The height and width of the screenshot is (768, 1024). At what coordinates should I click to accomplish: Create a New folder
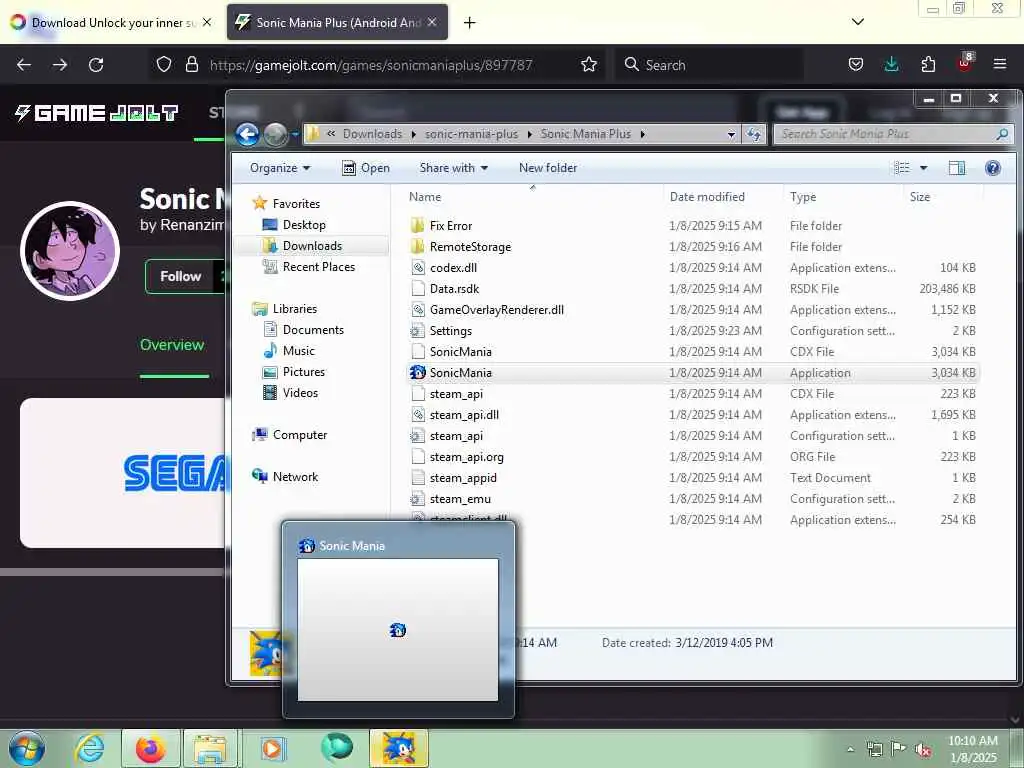pyautogui.click(x=548, y=168)
